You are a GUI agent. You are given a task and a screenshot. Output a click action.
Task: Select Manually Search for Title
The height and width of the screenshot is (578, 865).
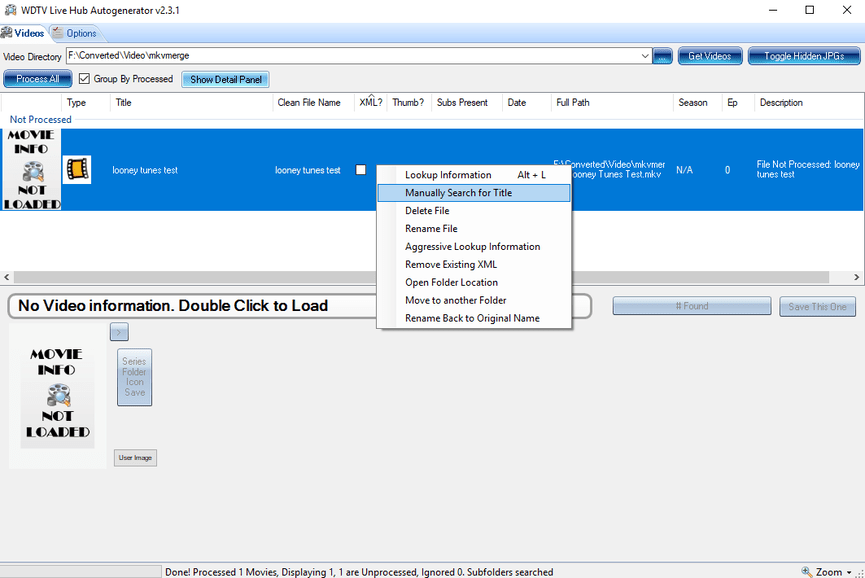pyautogui.click(x=474, y=192)
